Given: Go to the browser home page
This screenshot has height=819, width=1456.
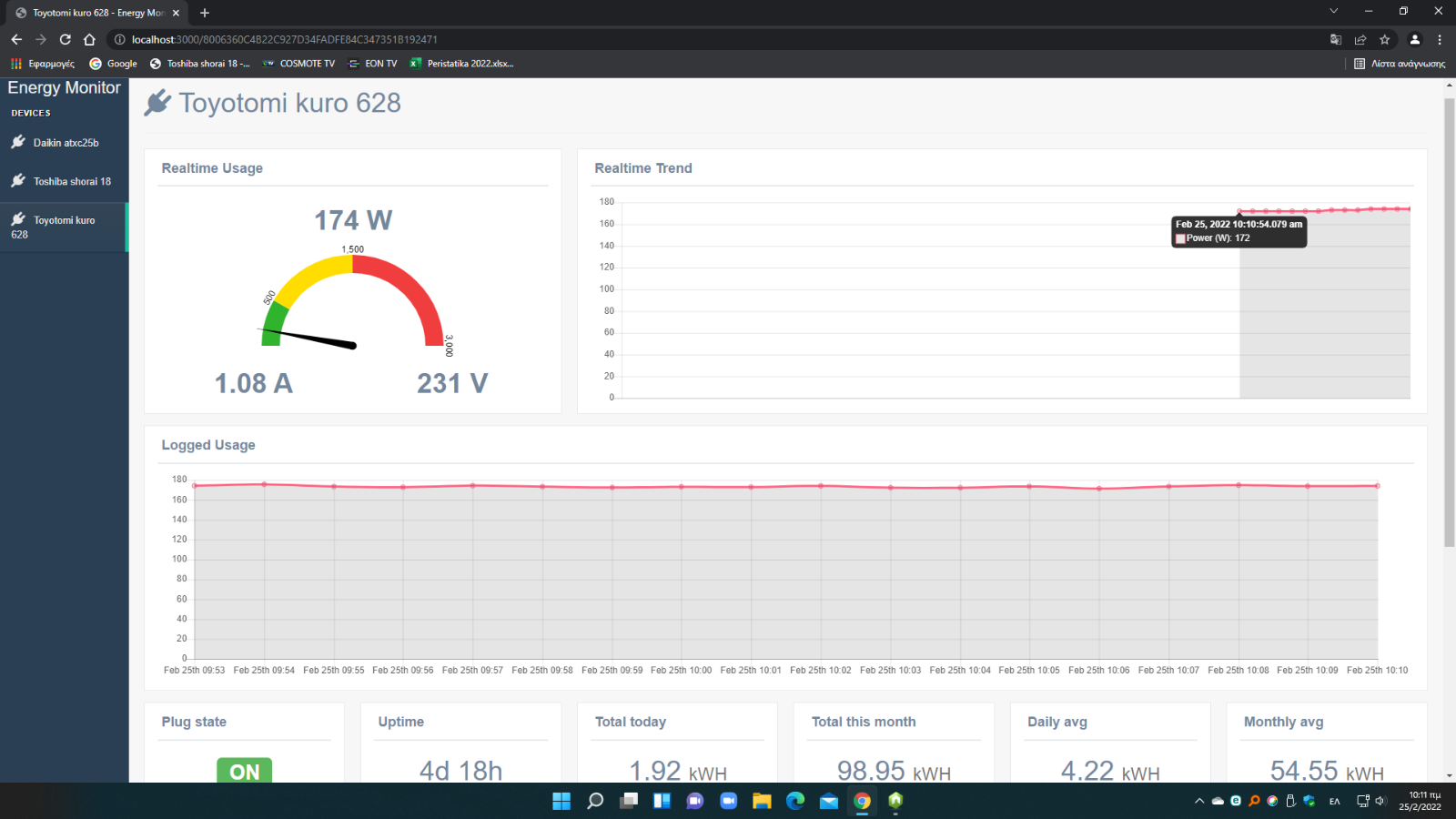Looking at the screenshot, I should pyautogui.click(x=89, y=39).
